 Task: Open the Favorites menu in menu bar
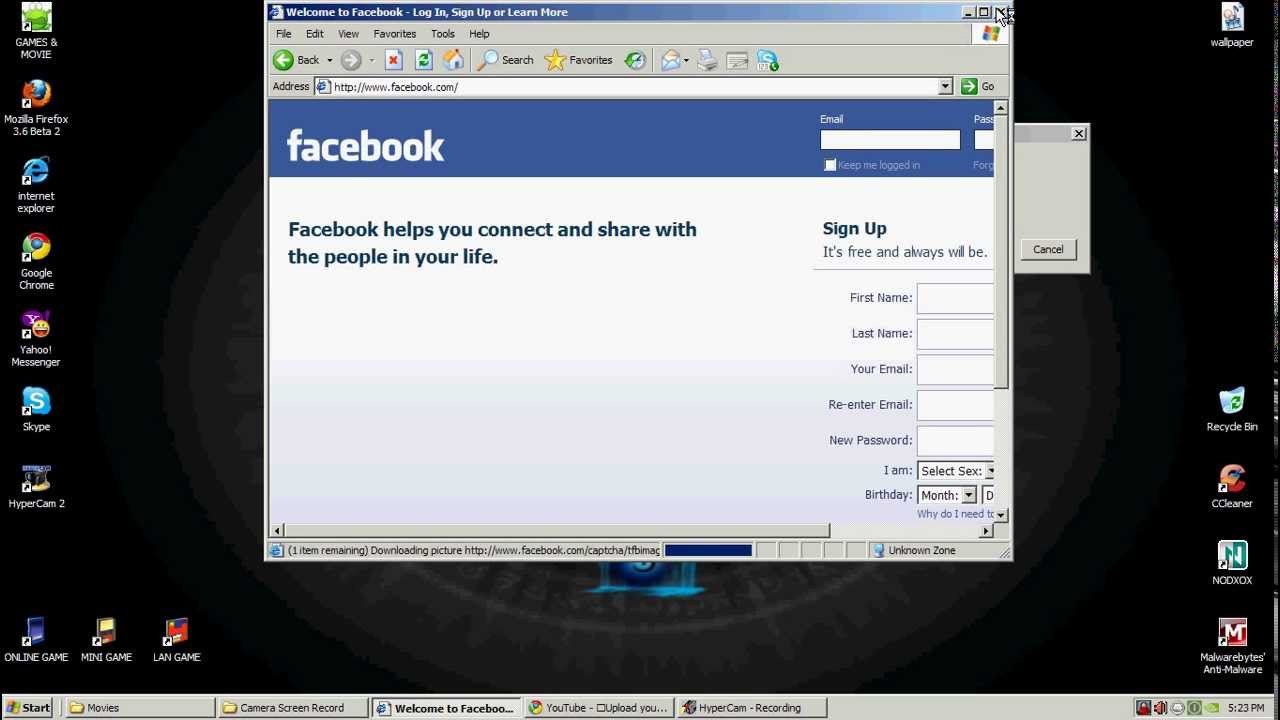pyautogui.click(x=395, y=34)
